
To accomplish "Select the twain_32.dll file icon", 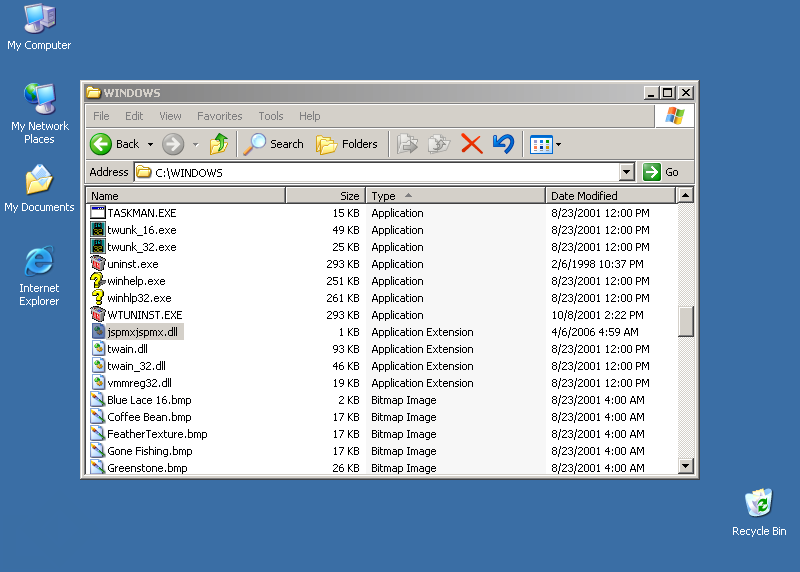I will click(x=98, y=366).
